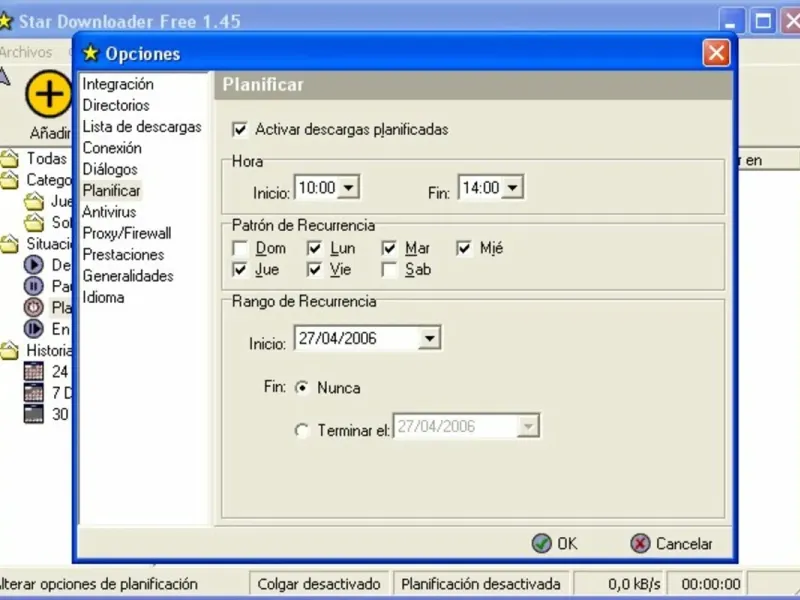
Task: Click the Historia folder icon
Action: (x=9, y=351)
